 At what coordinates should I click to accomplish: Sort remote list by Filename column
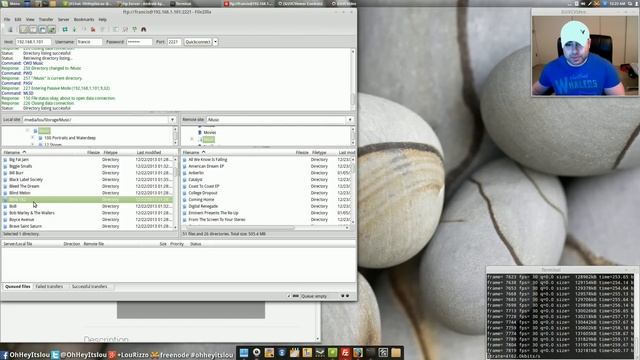237,152
